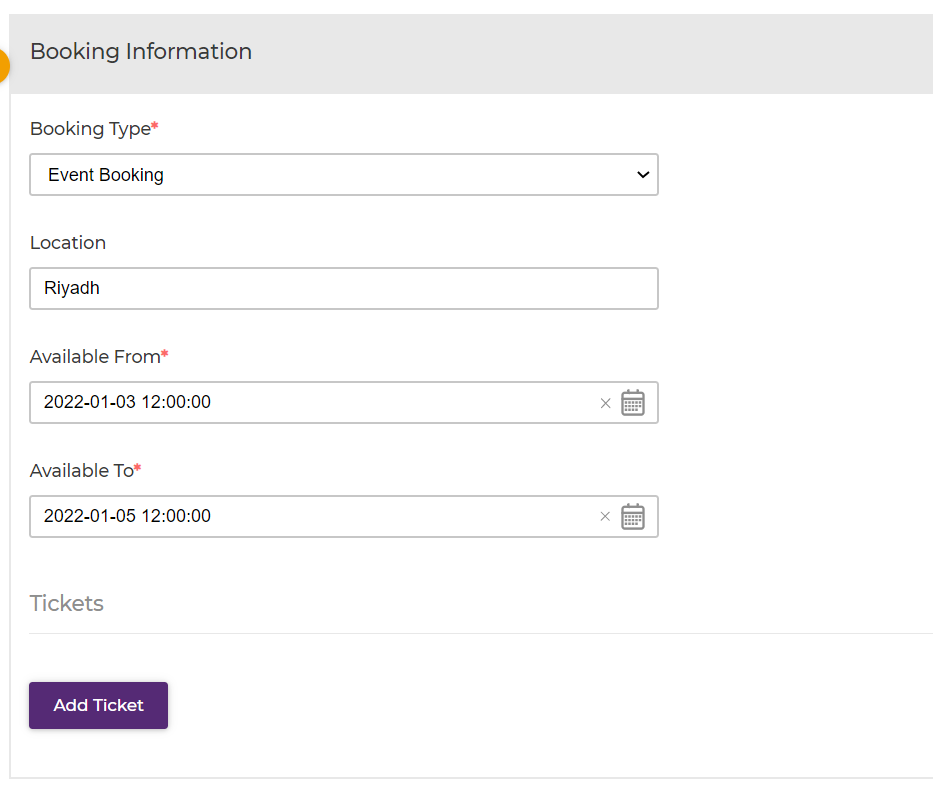
Task: Click the orange circle at left edge
Action: [x=3, y=66]
